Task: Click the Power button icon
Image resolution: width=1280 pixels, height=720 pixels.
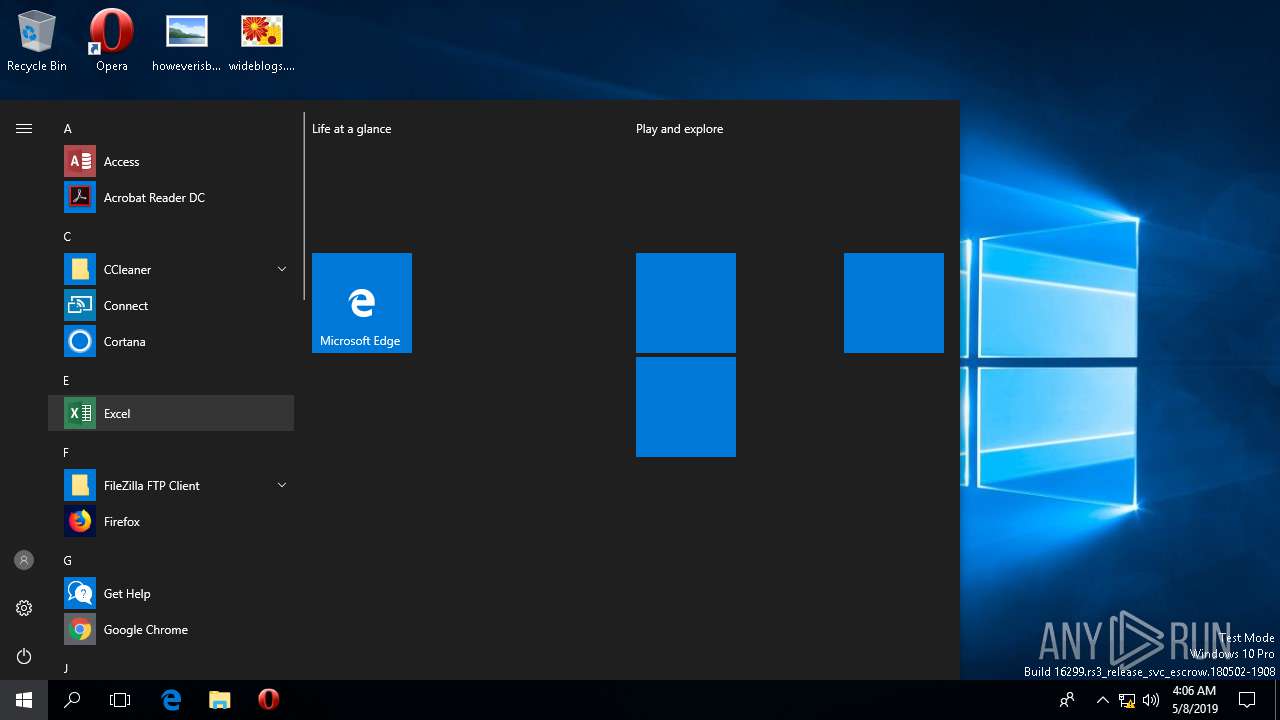Action: click(x=24, y=656)
